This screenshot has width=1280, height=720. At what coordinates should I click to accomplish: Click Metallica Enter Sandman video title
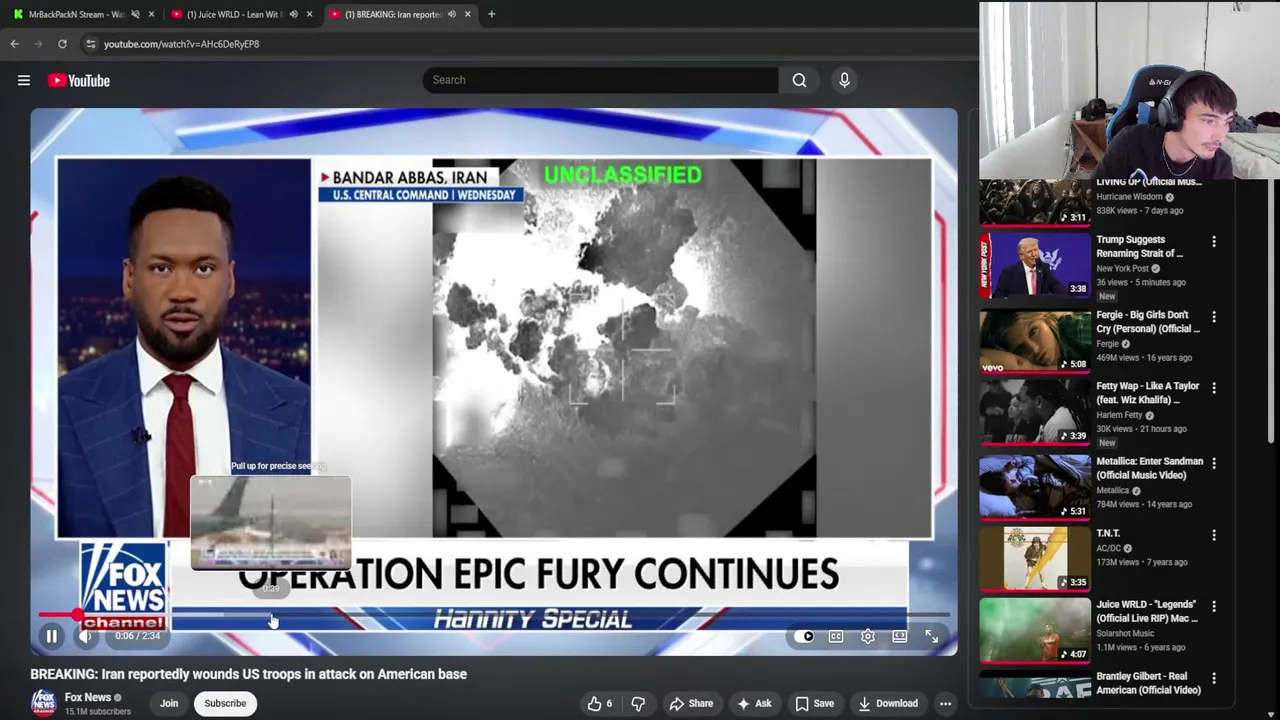(1149, 468)
